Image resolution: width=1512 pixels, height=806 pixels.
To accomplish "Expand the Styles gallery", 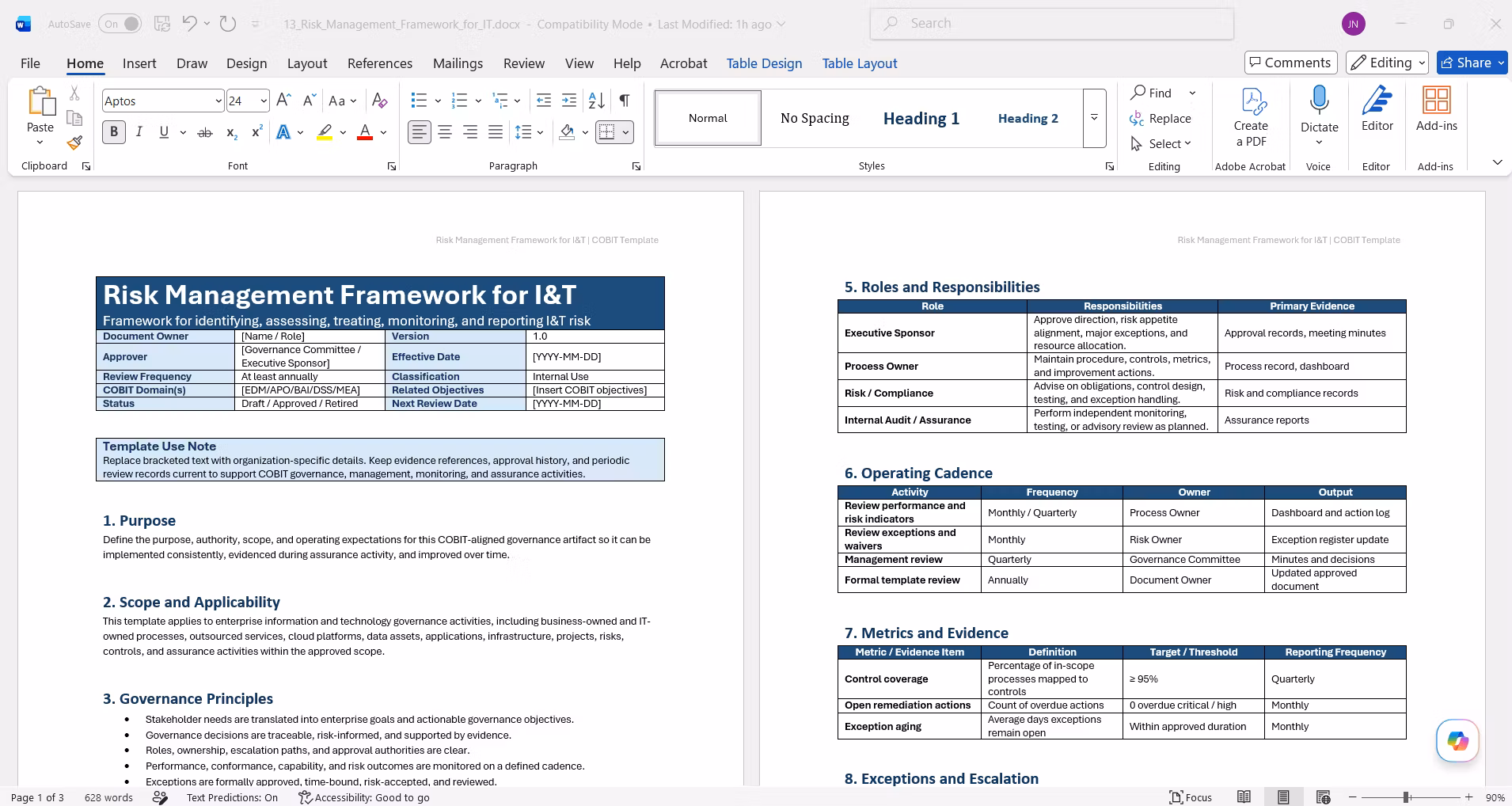I will point(1094,118).
